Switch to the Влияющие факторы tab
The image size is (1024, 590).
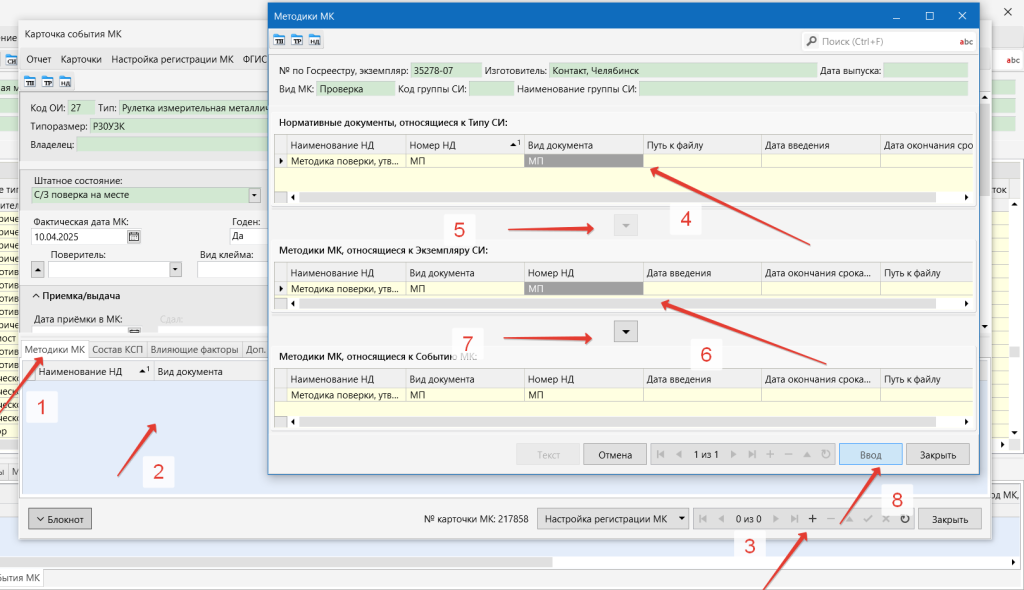pos(194,350)
